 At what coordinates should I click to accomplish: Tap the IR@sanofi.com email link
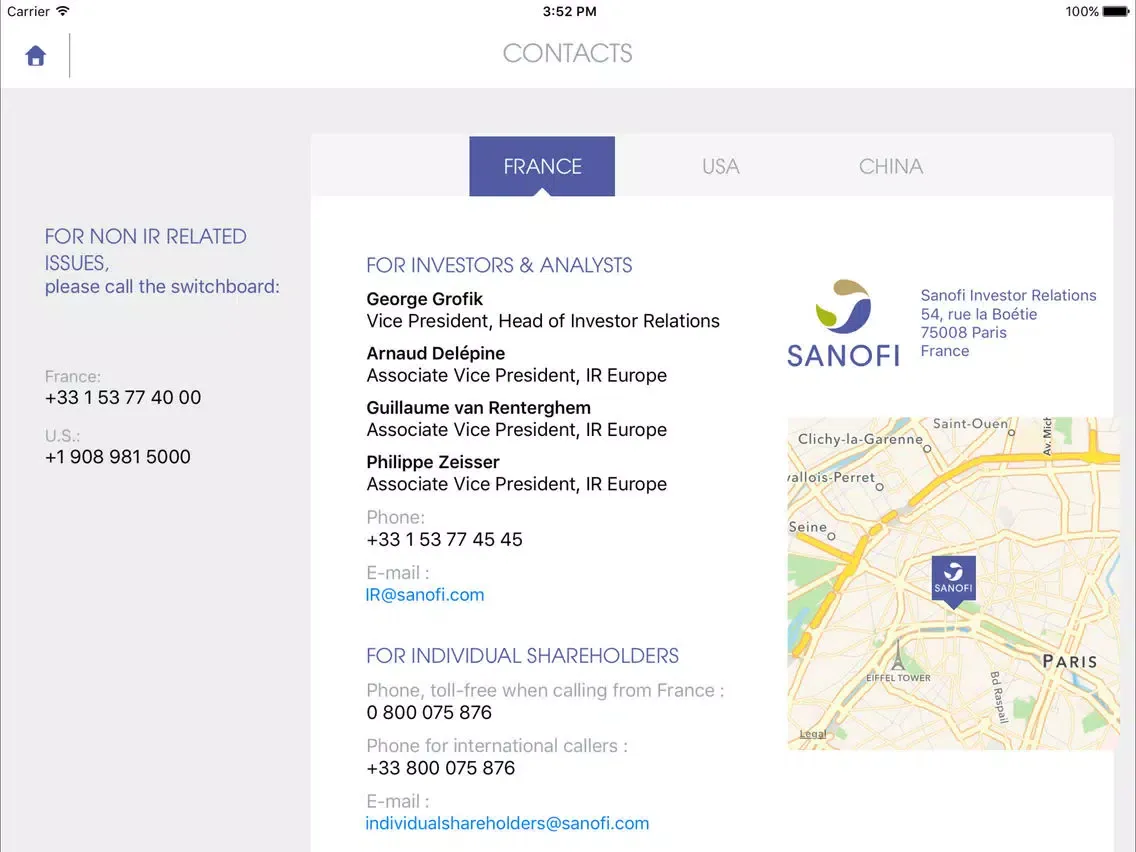[x=425, y=595]
